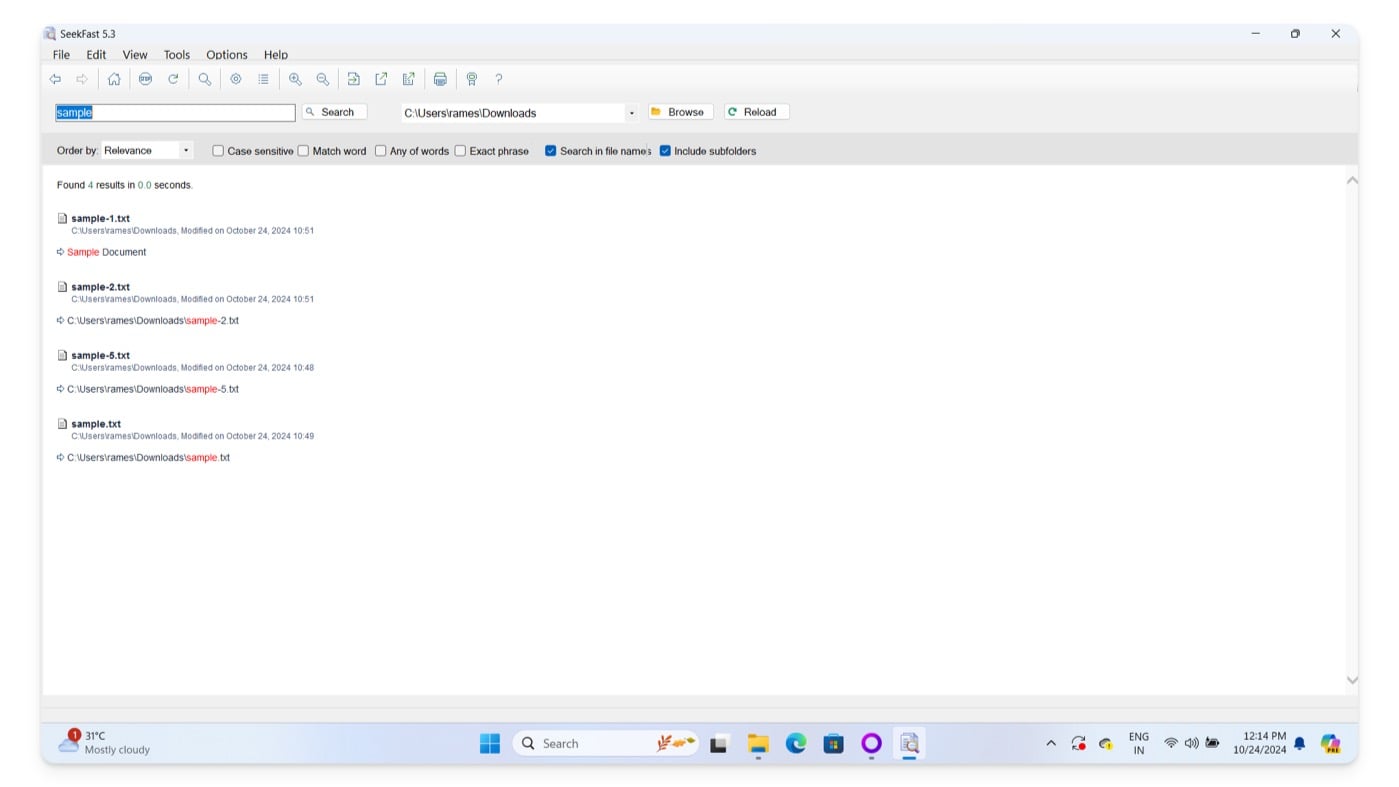Click the license ribbon toolbar icon
1399x787 pixels.
[472, 79]
